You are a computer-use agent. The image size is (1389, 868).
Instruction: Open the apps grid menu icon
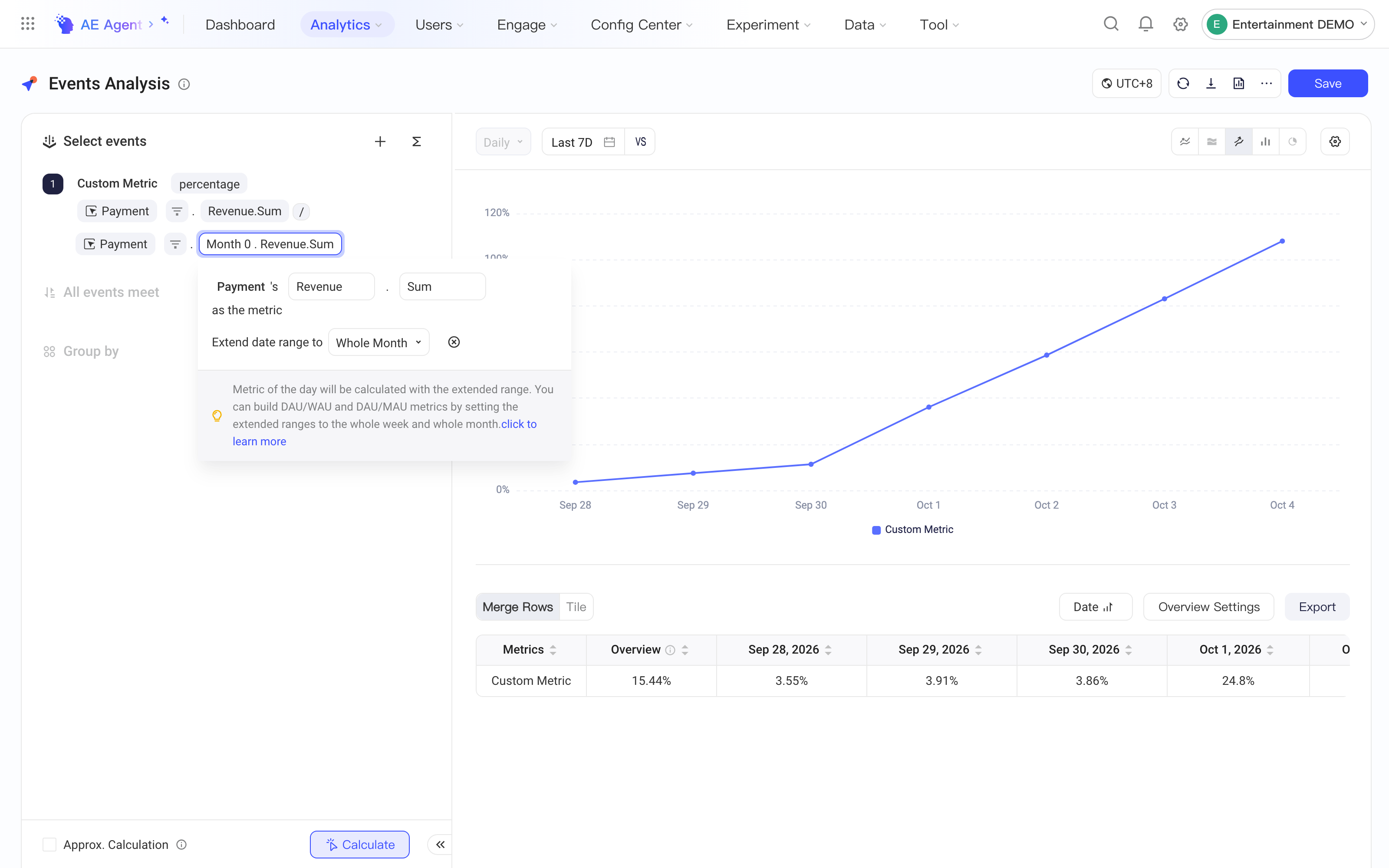pyautogui.click(x=27, y=24)
